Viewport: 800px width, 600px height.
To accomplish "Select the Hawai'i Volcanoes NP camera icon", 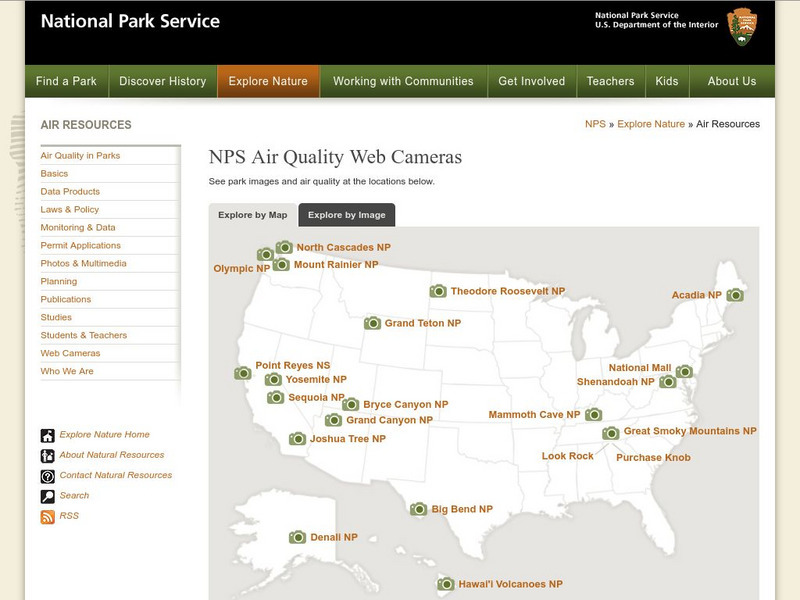I will [x=446, y=584].
